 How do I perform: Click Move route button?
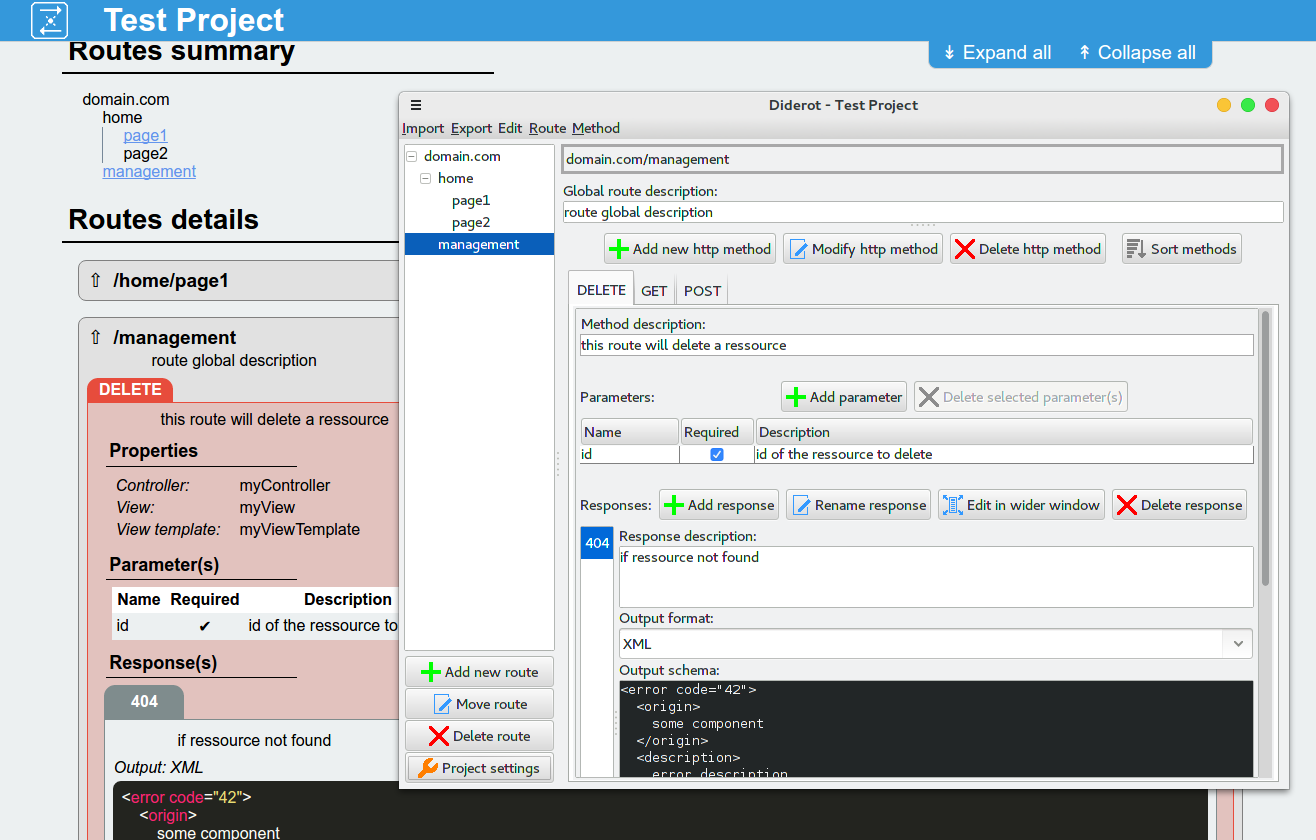coord(479,704)
